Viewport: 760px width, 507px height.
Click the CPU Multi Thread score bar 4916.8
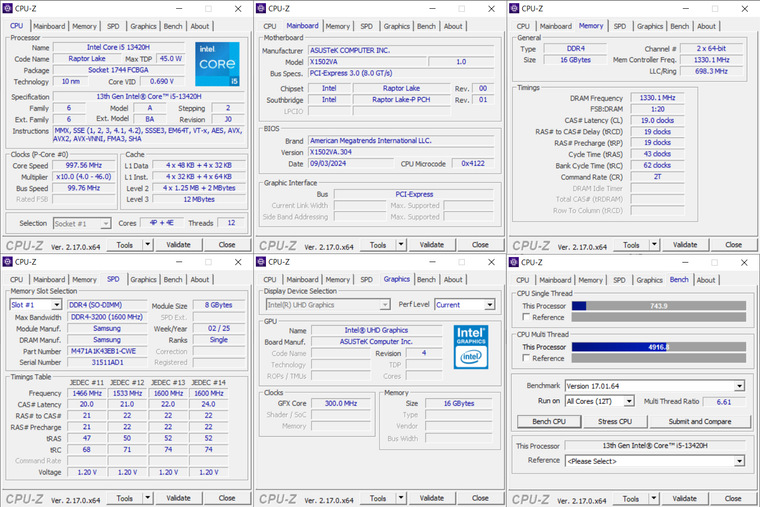[659, 347]
